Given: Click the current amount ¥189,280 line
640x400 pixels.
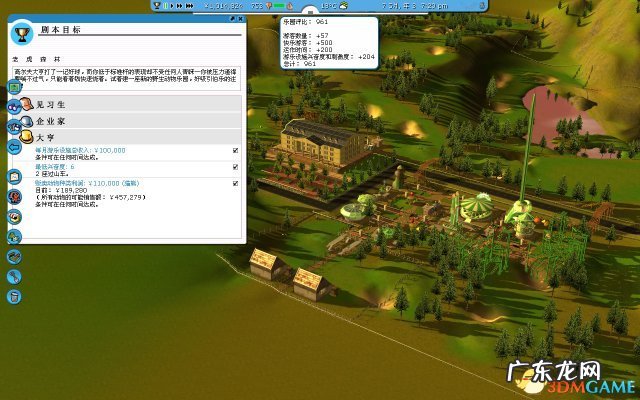Looking at the screenshot, I should [61, 191].
